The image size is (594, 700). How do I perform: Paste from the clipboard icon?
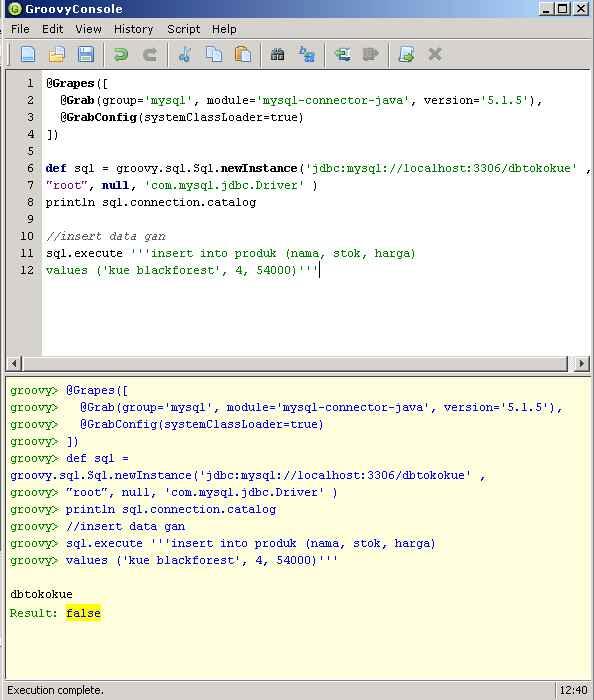click(242, 54)
